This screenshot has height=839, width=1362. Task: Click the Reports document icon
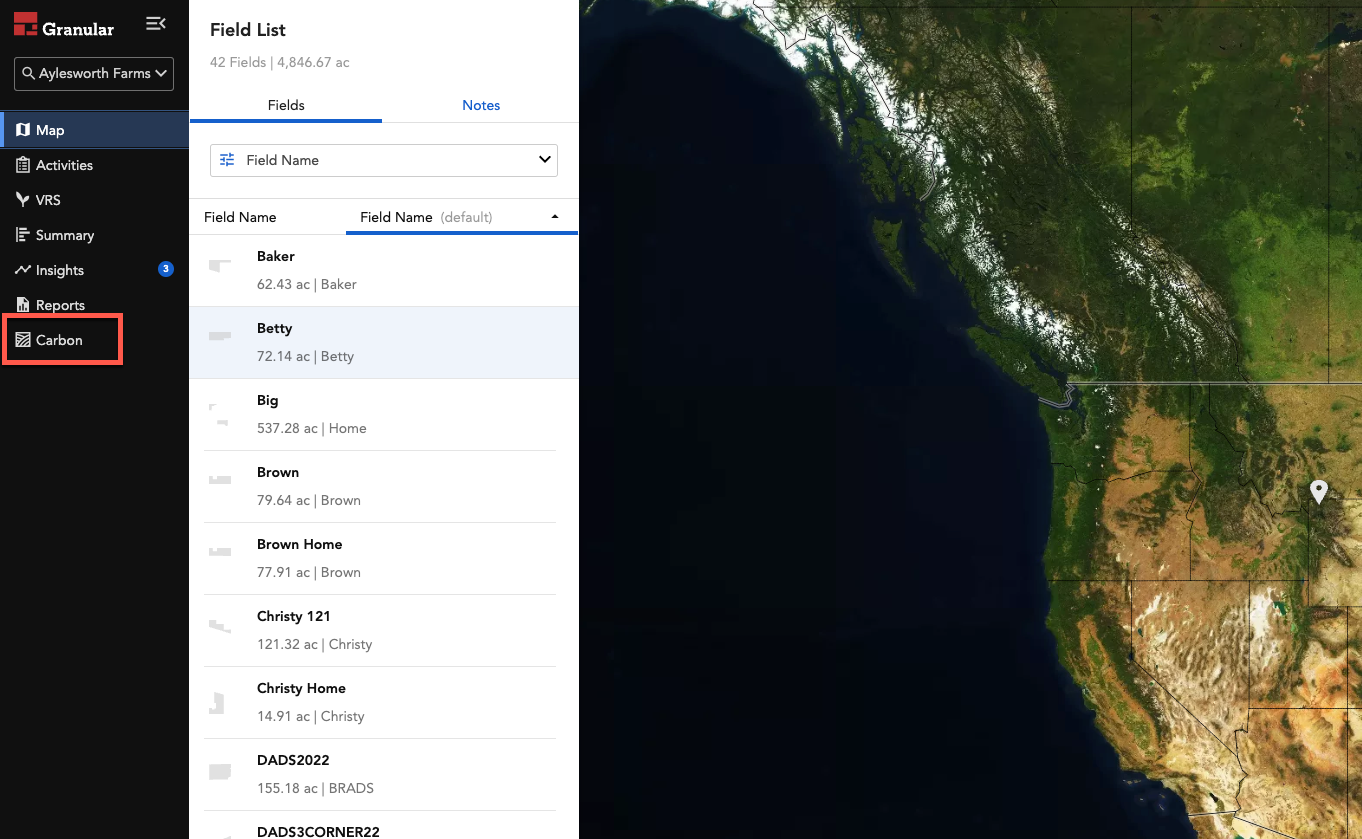pos(23,305)
